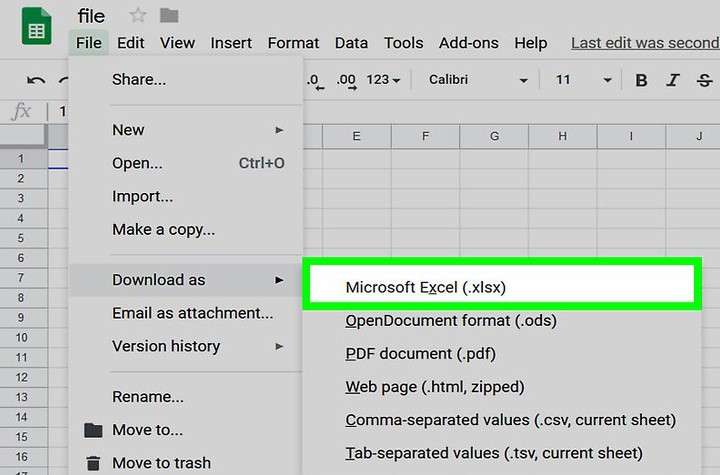
Task: Download as Tab-separated values (.tsv)
Action: (502, 452)
